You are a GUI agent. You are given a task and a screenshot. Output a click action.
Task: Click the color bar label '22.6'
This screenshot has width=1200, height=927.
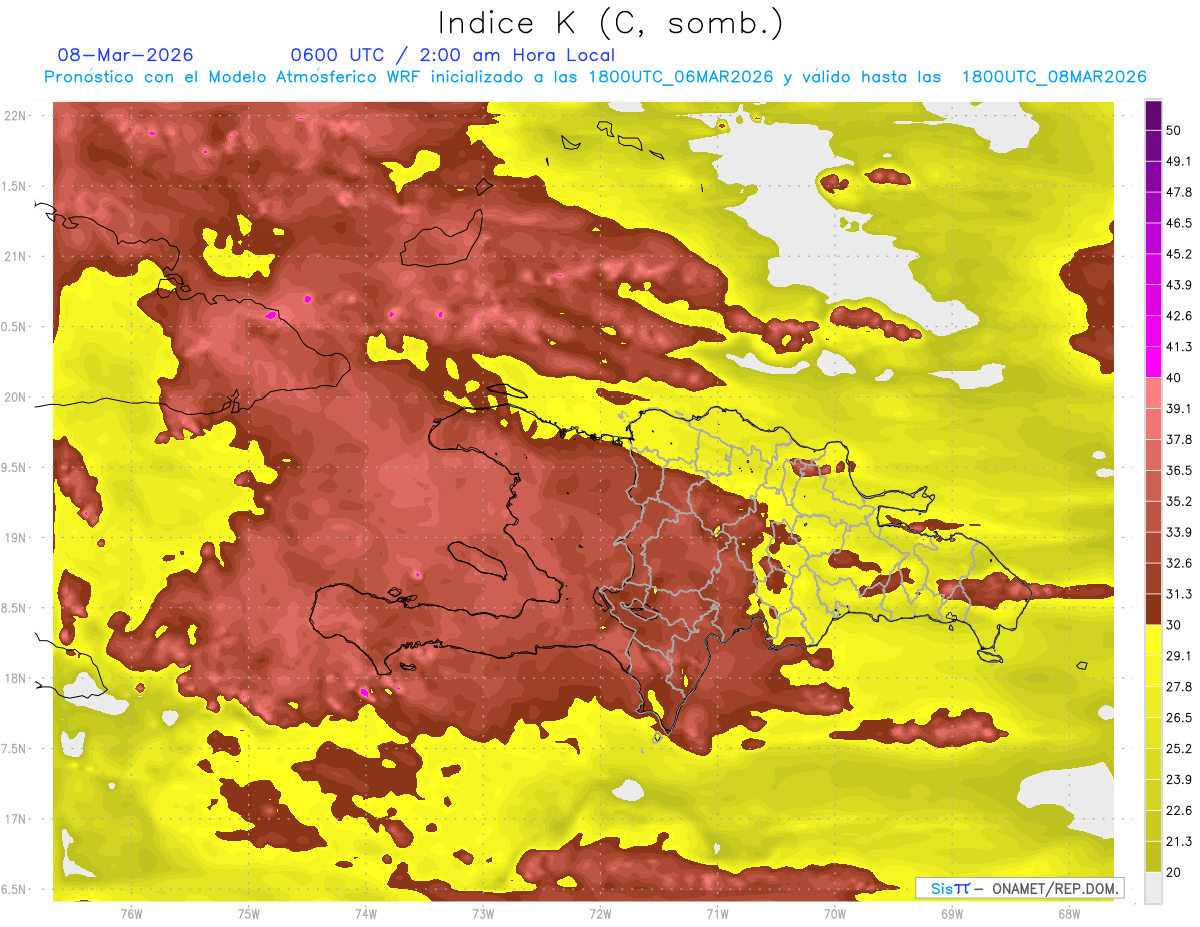[x=1179, y=811]
